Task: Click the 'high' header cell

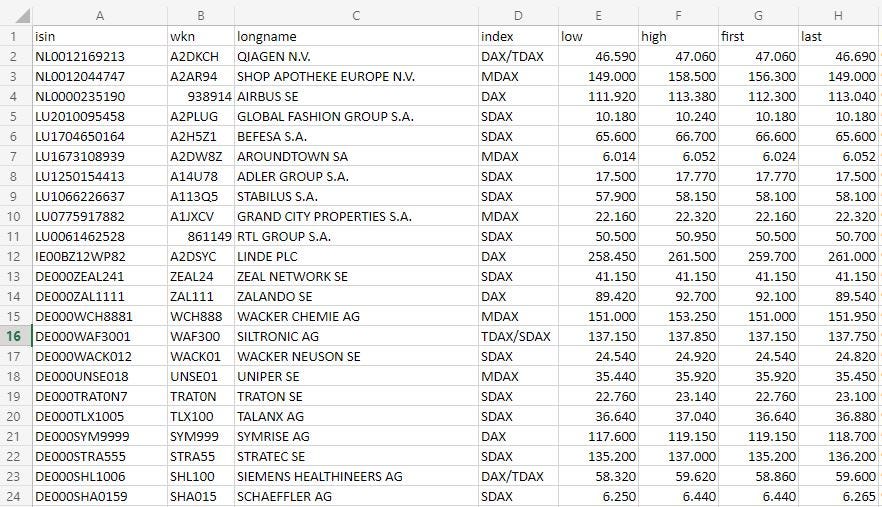Action: tap(678, 36)
